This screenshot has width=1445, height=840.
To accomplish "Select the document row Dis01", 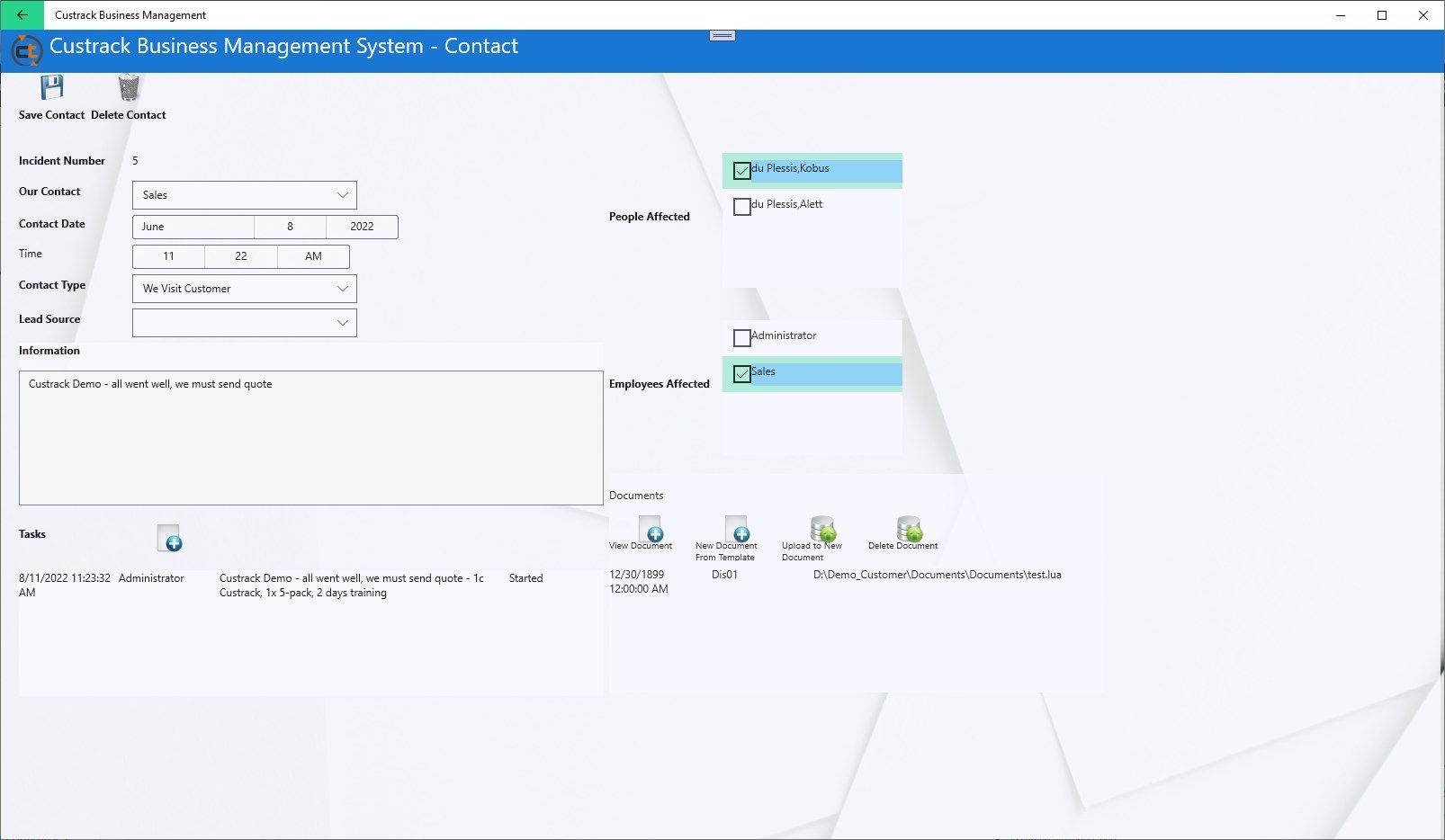I will (x=724, y=575).
